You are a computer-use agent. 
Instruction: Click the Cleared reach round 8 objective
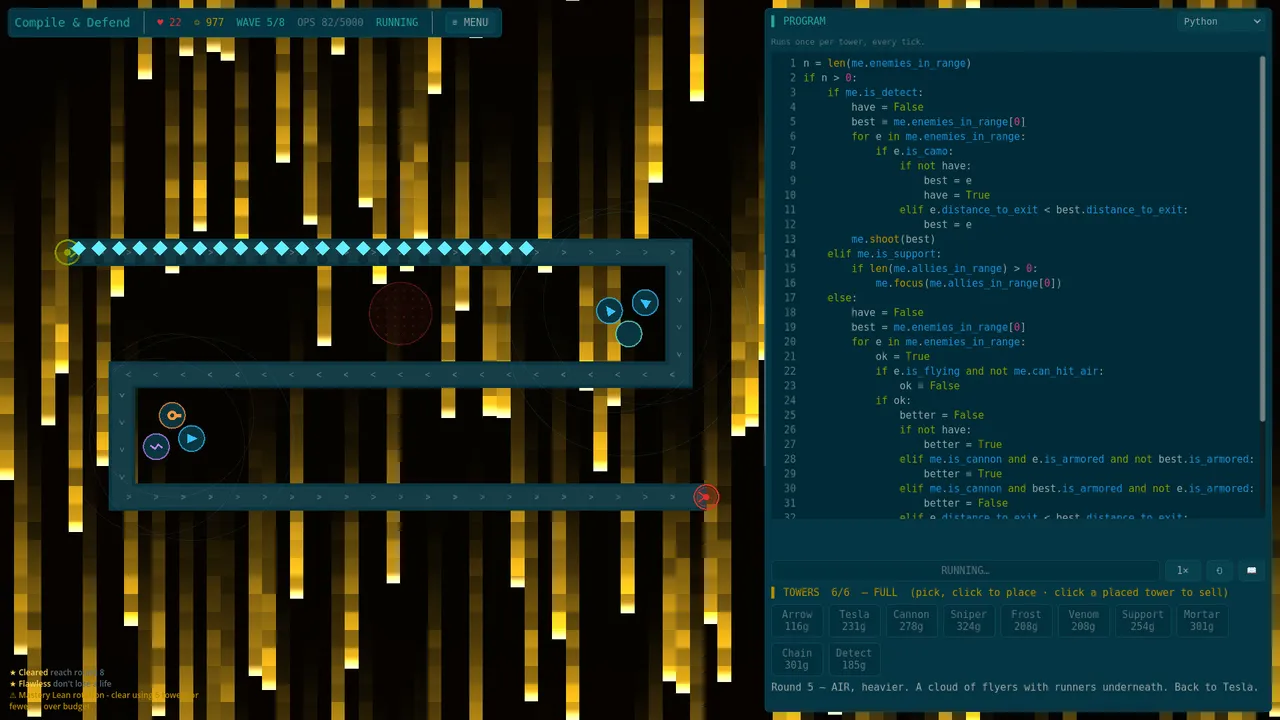tap(57, 672)
